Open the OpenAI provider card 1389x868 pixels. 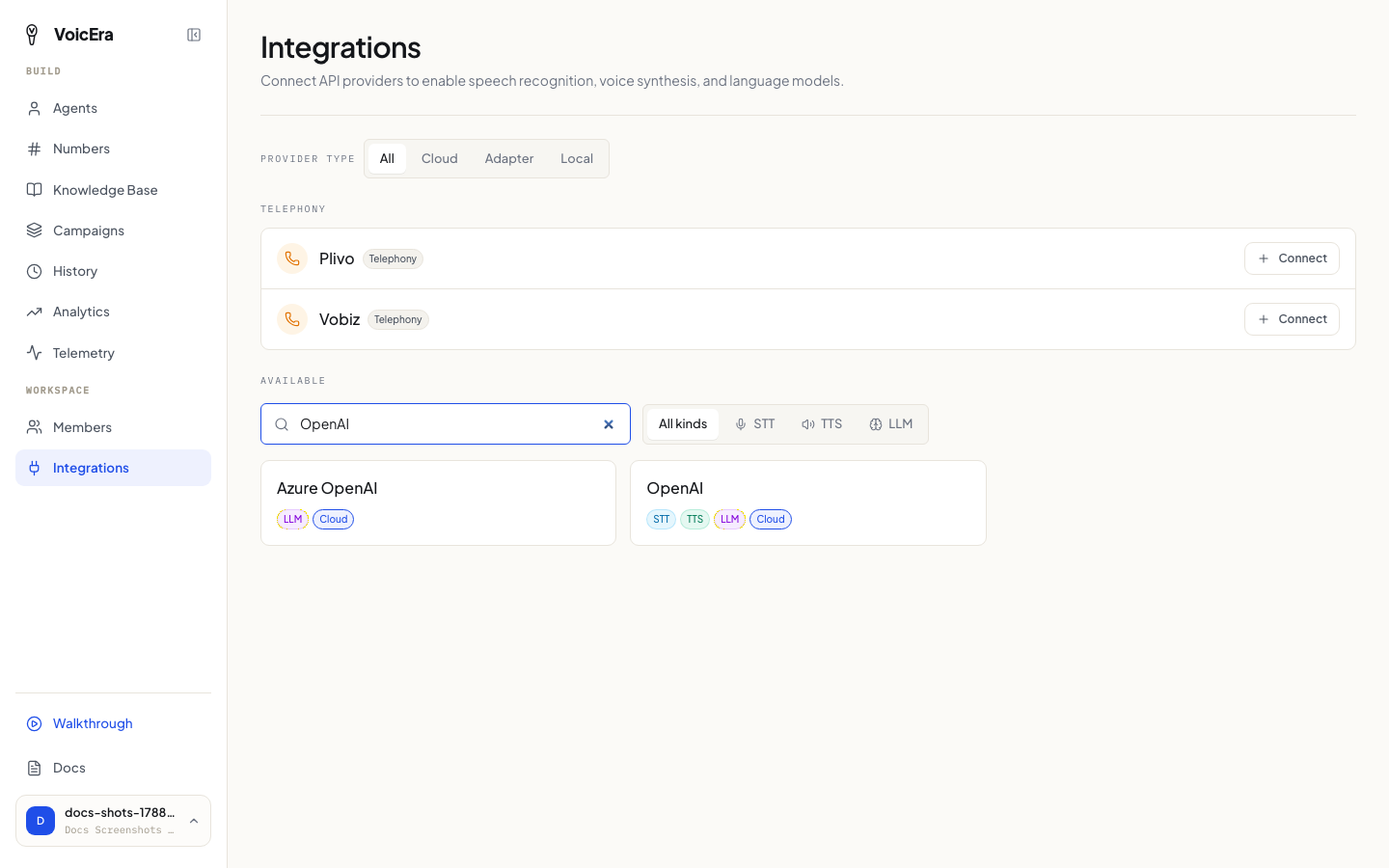click(808, 502)
